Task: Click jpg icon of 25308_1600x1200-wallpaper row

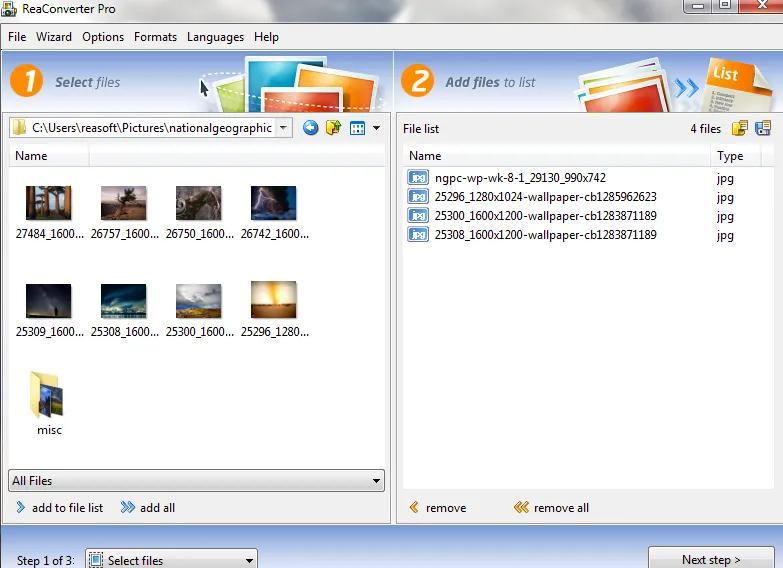Action: coord(418,234)
